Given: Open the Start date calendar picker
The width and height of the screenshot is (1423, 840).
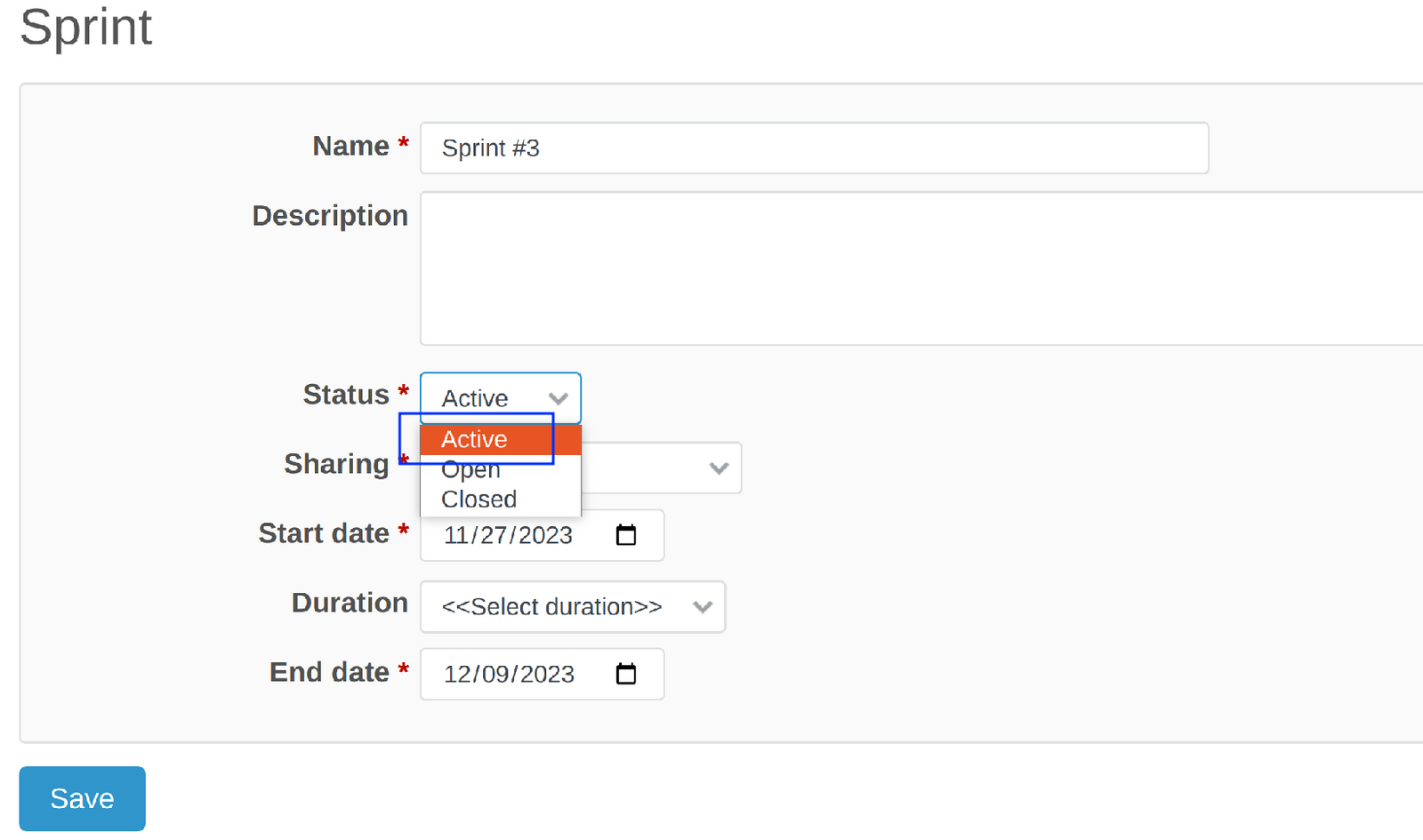Looking at the screenshot, I should click(627, 535).
